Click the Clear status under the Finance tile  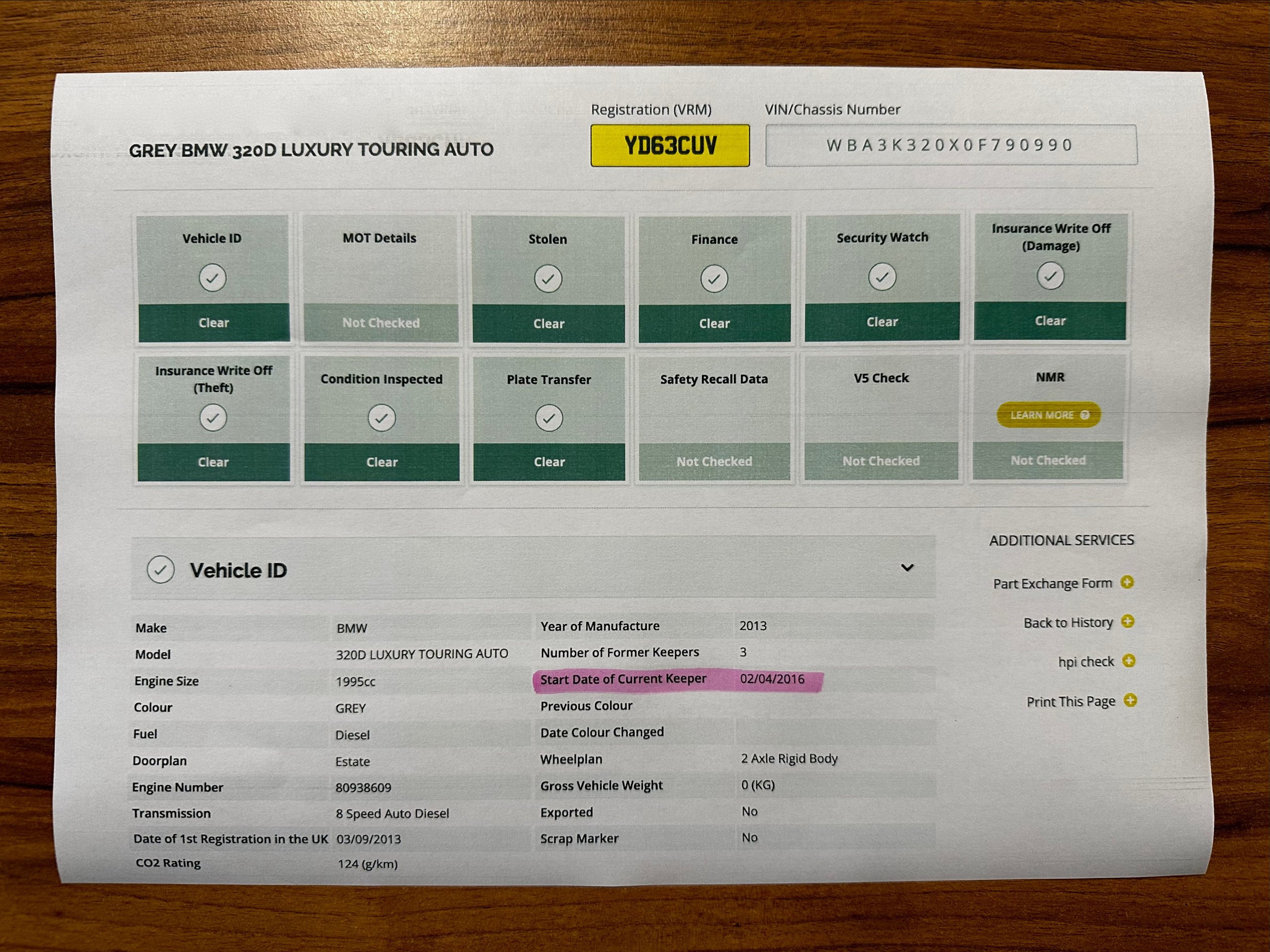[714, 324]
